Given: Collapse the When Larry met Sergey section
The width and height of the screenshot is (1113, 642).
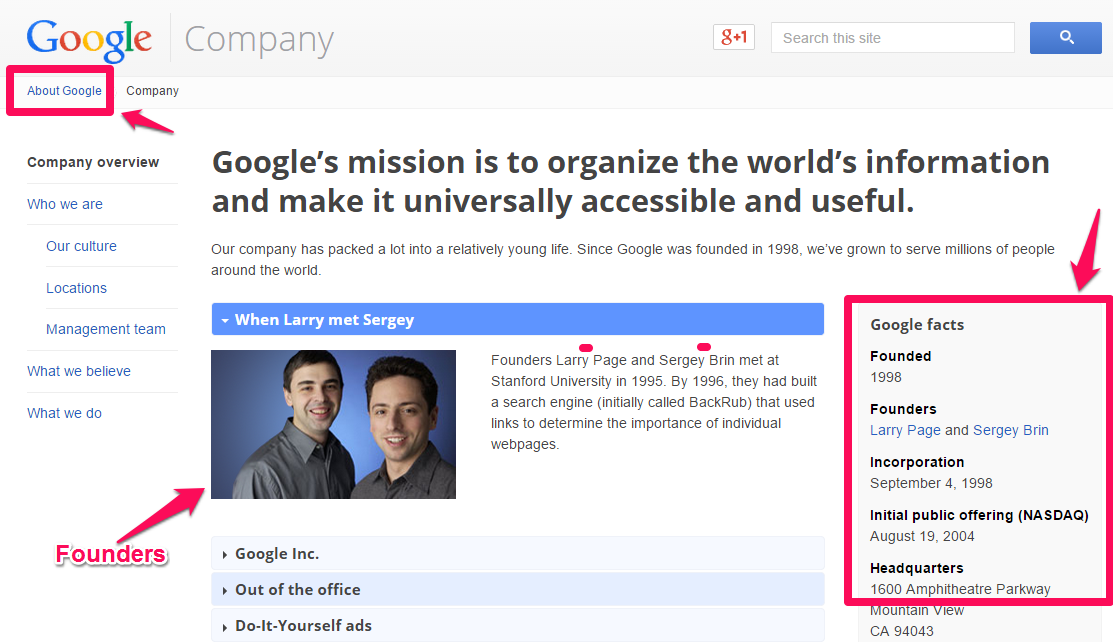Looking at the screenshot, I should click(x=324, y=320).
